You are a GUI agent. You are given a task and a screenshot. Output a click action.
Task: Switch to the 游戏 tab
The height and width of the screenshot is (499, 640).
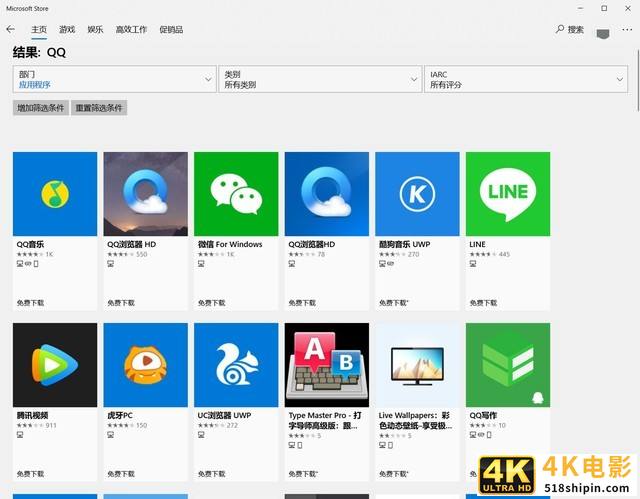(x=67, y=29)
